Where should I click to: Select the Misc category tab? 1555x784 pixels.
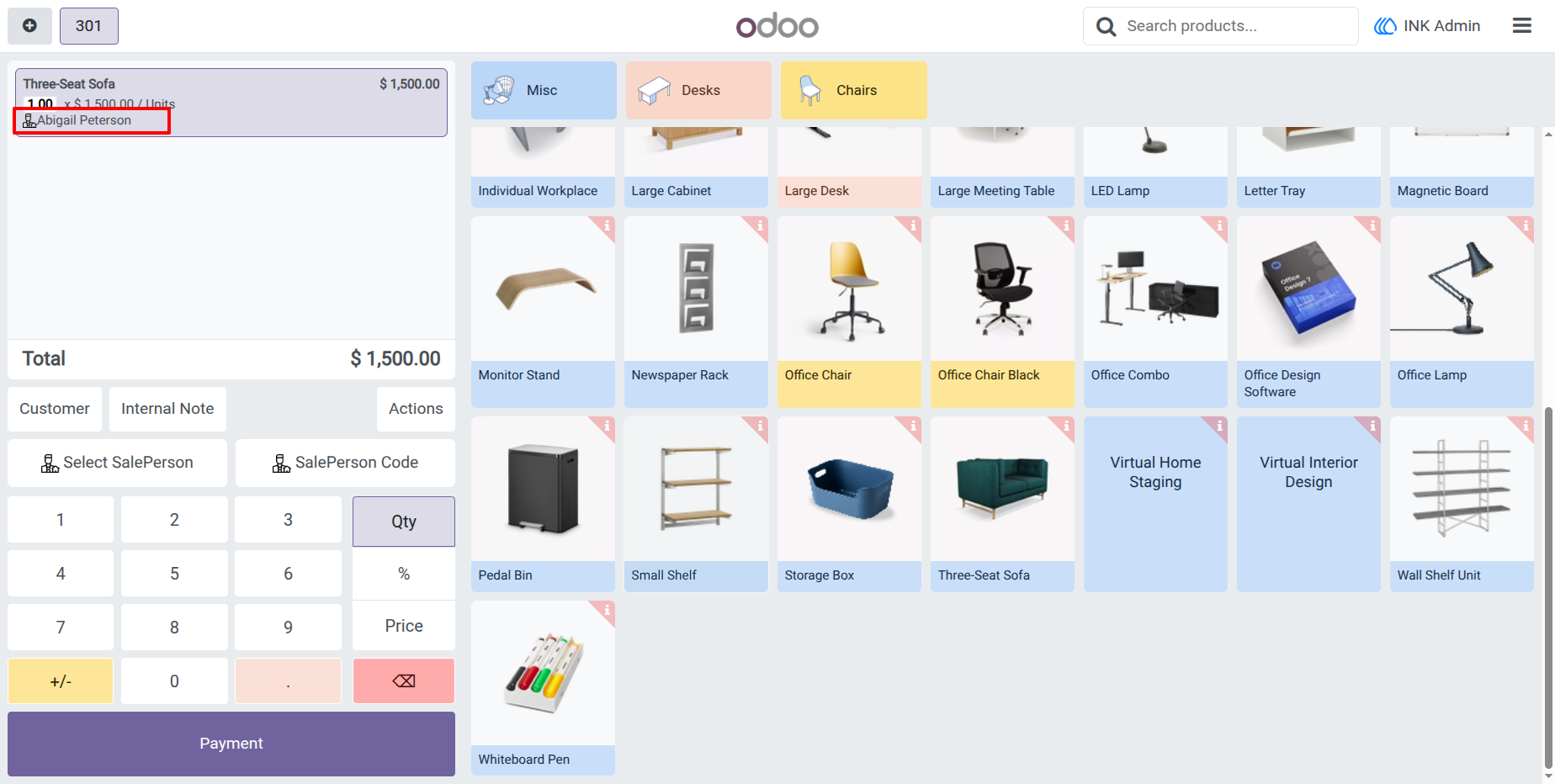pyautogui.click(x=544, y=90)
